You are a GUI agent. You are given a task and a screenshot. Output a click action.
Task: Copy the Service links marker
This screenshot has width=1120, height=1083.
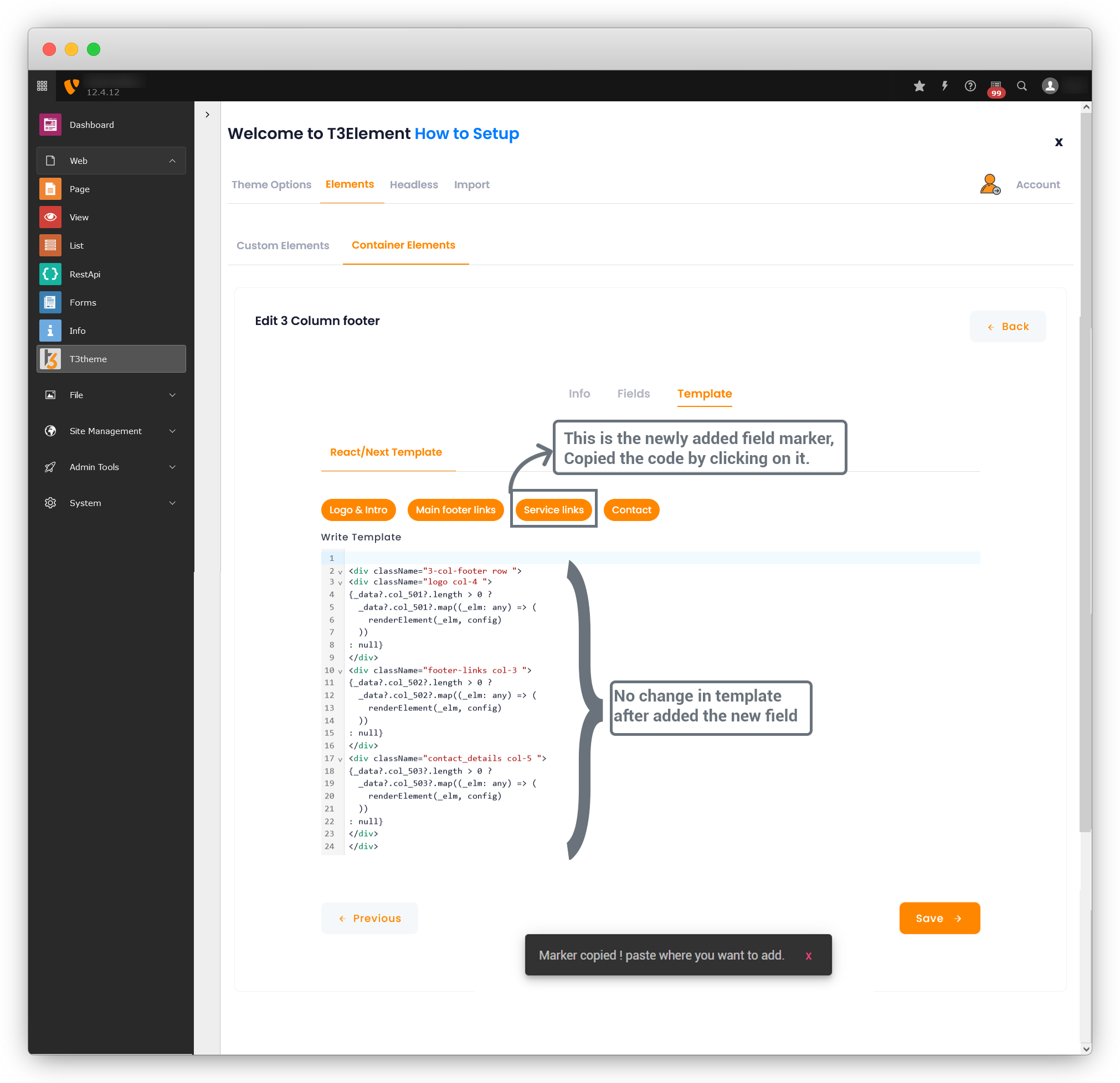(x=553, y=509)
